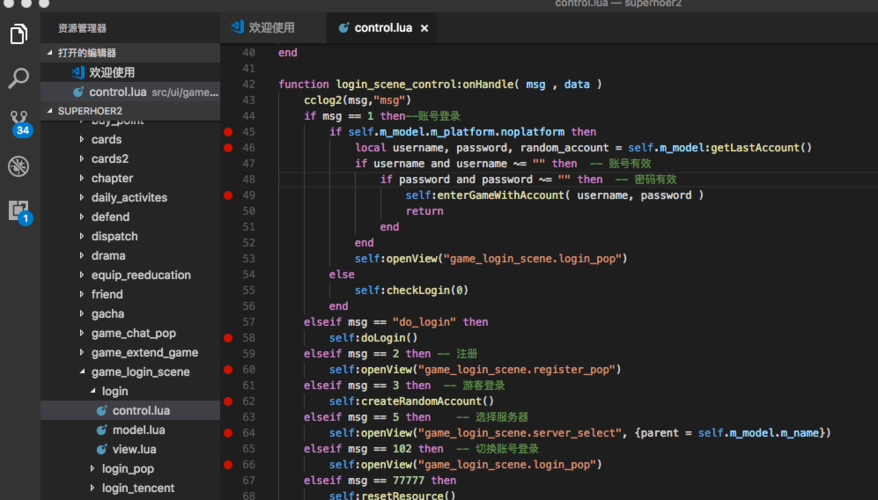Screen dimensions: 878x500
Task: Expand the cards folder
Action: (x=130, y=139)
